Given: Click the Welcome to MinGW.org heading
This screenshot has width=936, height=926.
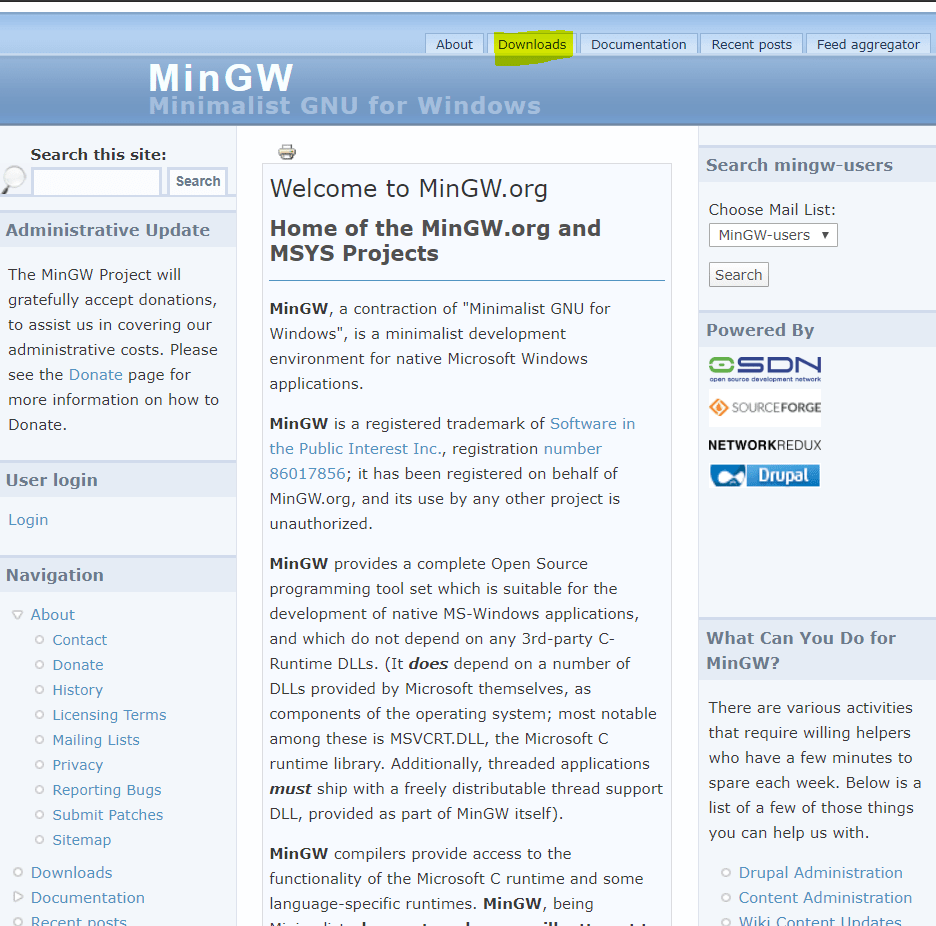Looking at the screenshot, I should (x=409, y=189).
